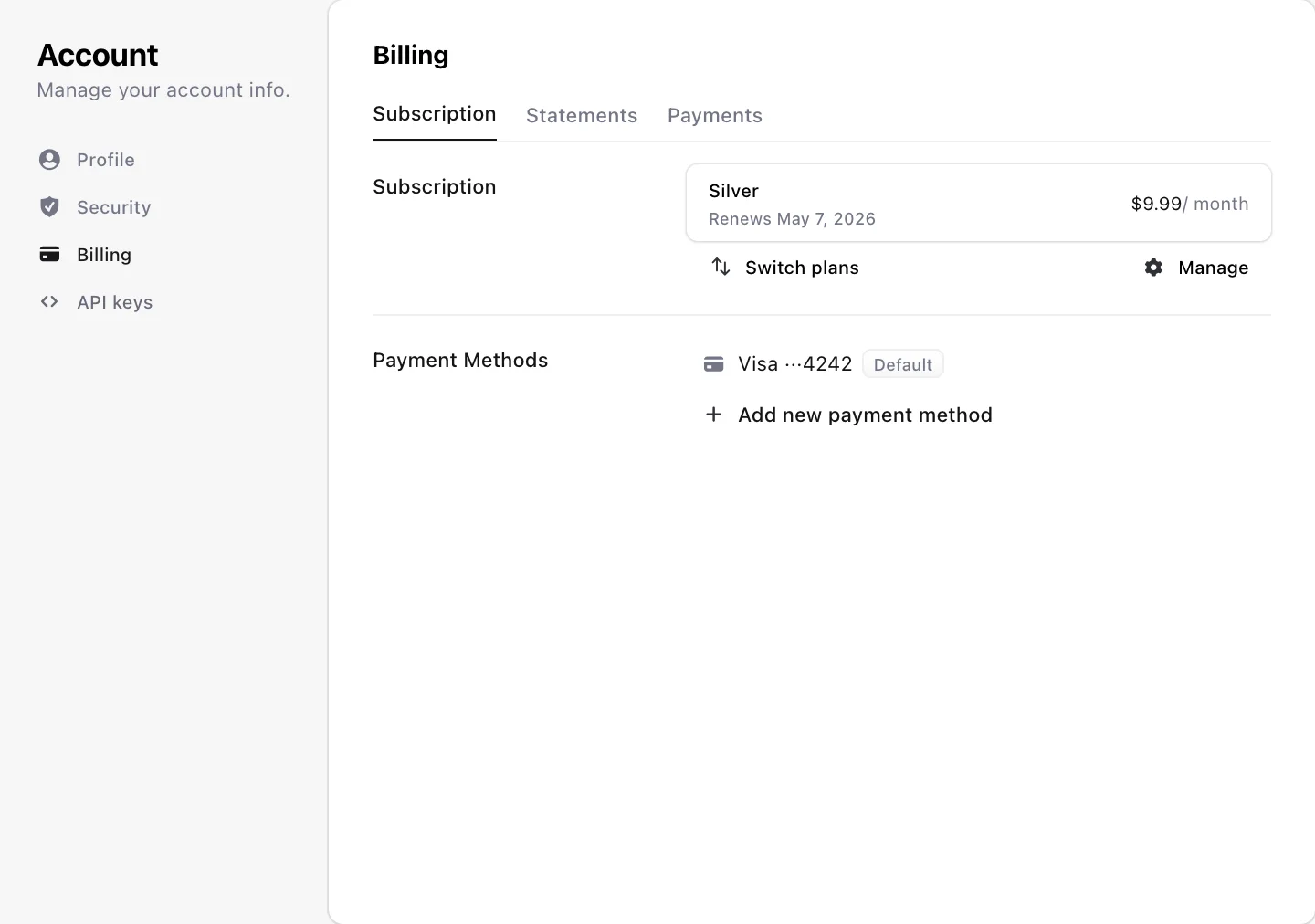1315x924 pixels.
Task: Click the Switch plans arrows icon
Action: pos(721,267)
